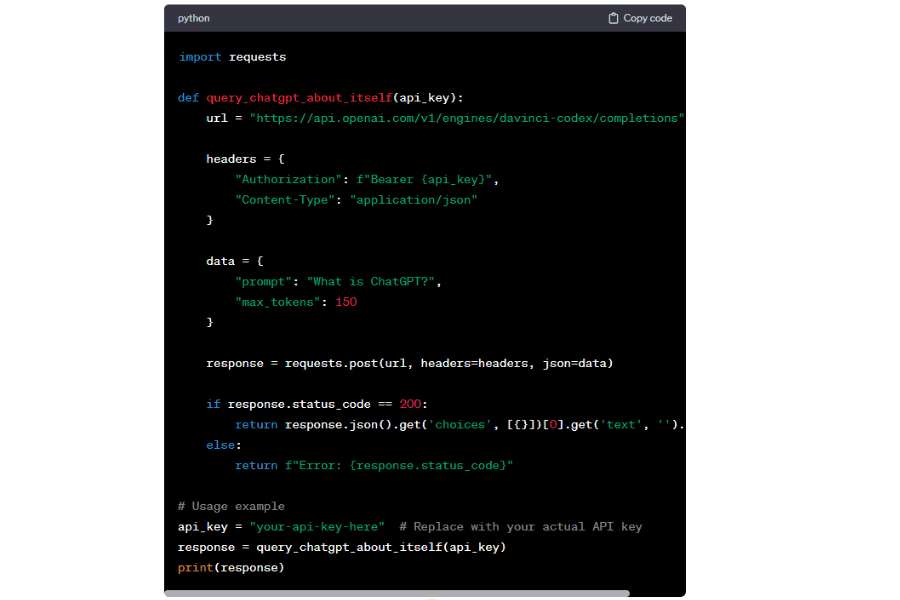This screenshot has width=900, height=600.
Task: Click the 'return response.json()' line
Action: (460, 425)
